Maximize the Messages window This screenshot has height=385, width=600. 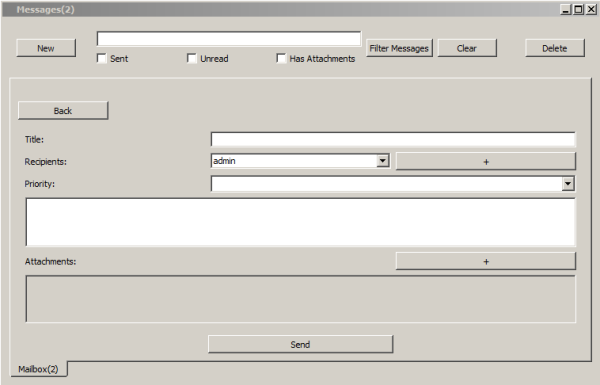[579, 9]
